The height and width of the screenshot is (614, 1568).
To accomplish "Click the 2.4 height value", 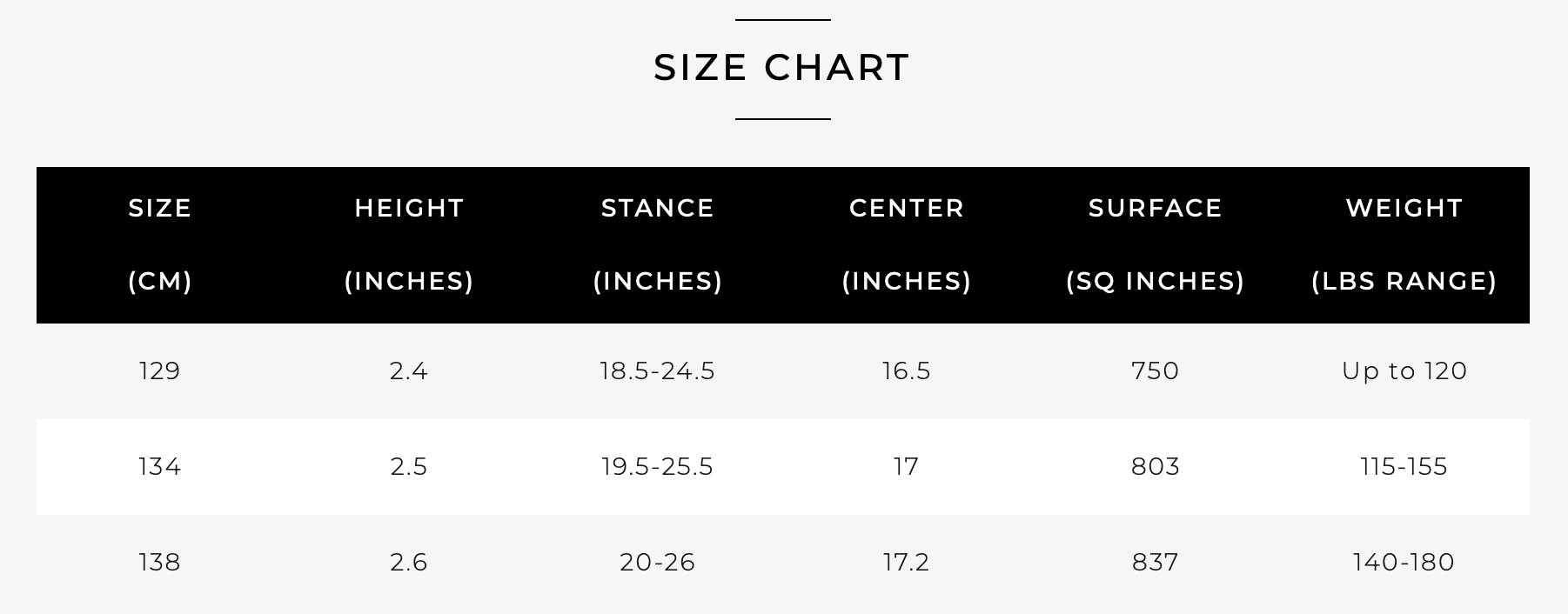I will click(x=409, y=371).
